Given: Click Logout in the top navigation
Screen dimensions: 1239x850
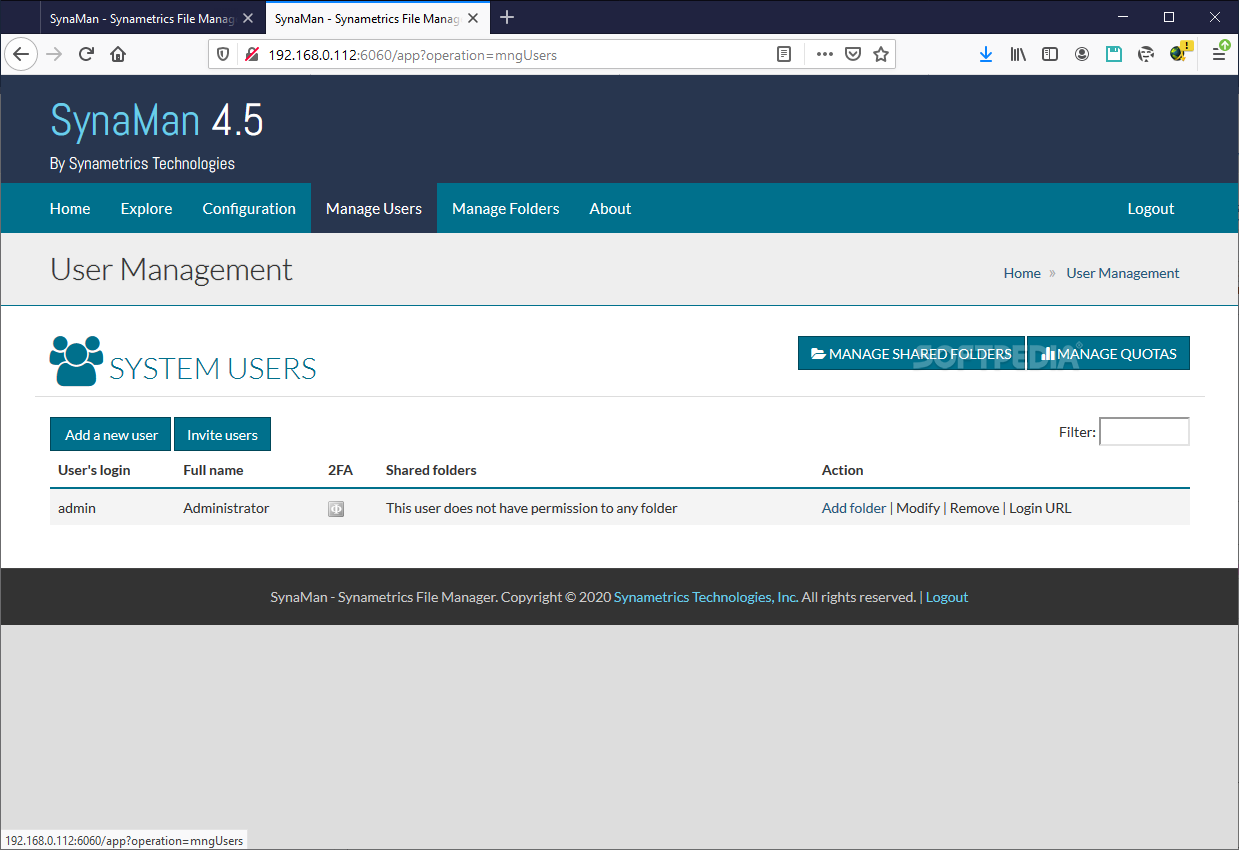Looking at the screenshot, I should (x=1151, y=208).
